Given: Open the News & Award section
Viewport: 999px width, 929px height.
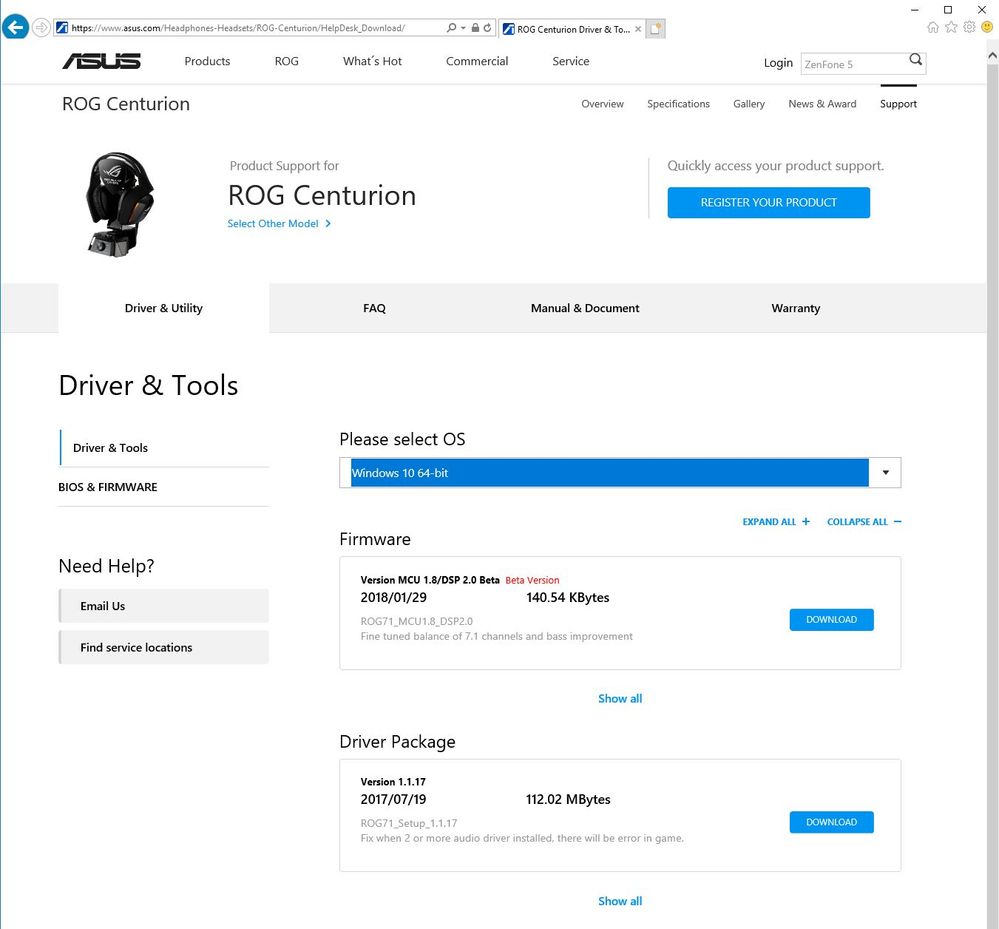Looking at the screenshot, I should (x=823, y=104).
